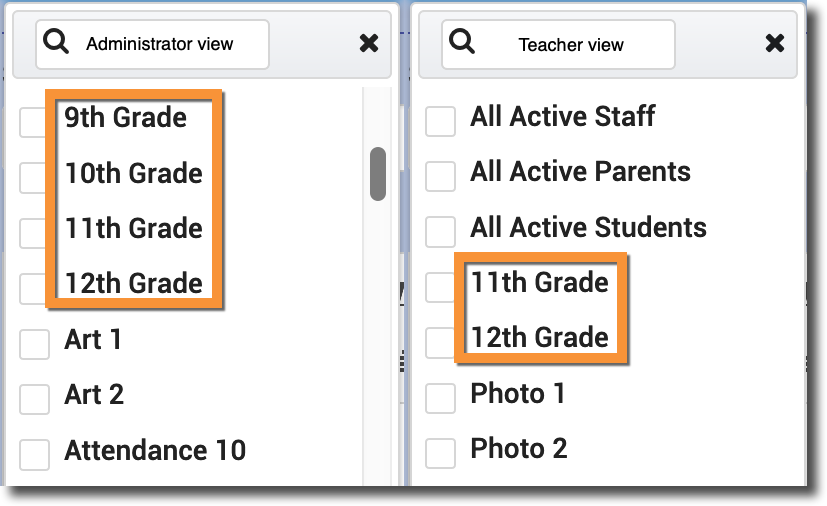Select the All Active Parents checkbox
The height and width of the screenshot is (506, 827).
pyautogui.click(x=441, y=176)
